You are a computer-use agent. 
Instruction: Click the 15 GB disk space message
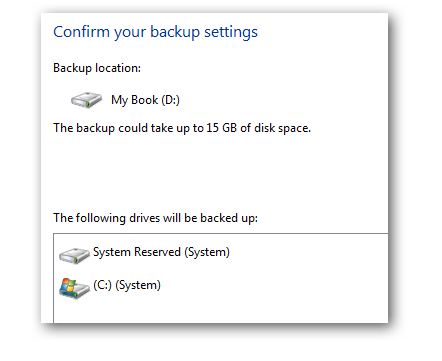point(182,128)
